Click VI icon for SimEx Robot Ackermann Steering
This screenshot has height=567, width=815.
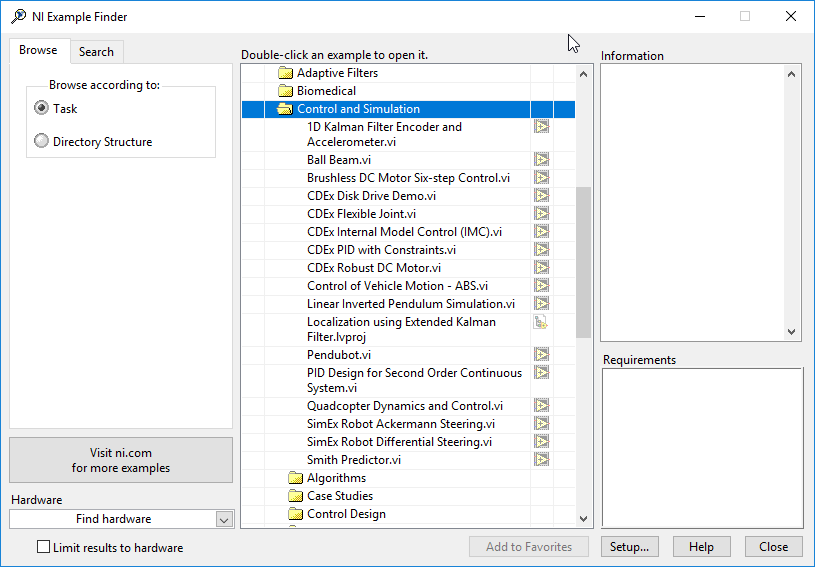point(541,424)
